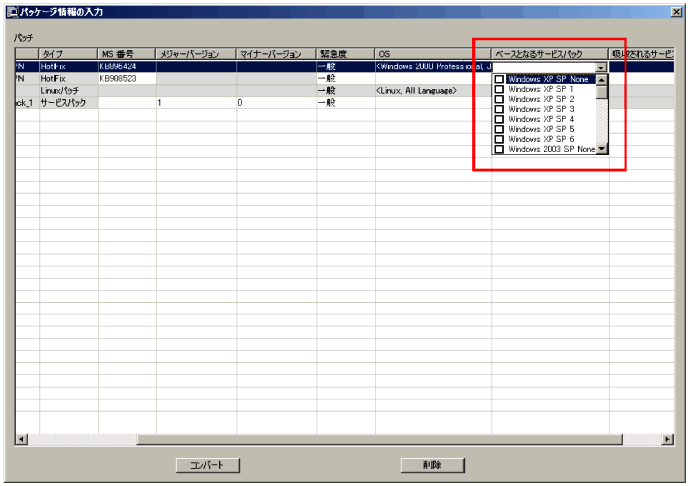
Task: Click minor version cell containing 0
Action: tap(276, 103)
